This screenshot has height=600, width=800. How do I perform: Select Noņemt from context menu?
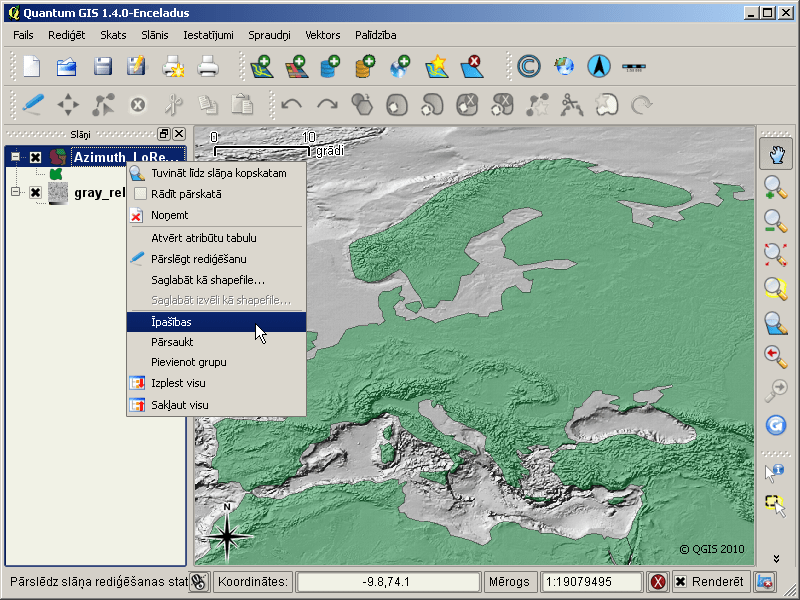[216, 215]
